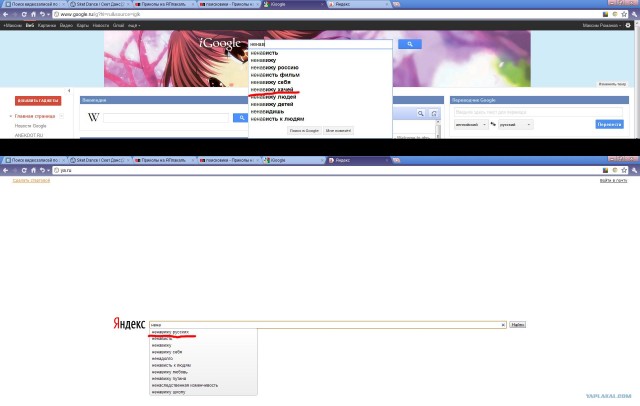Open 'Новости Google' in iGoogle sidebar
This screenshot has height=406, width=640.
pyautogui.click(x=31, y=126)
